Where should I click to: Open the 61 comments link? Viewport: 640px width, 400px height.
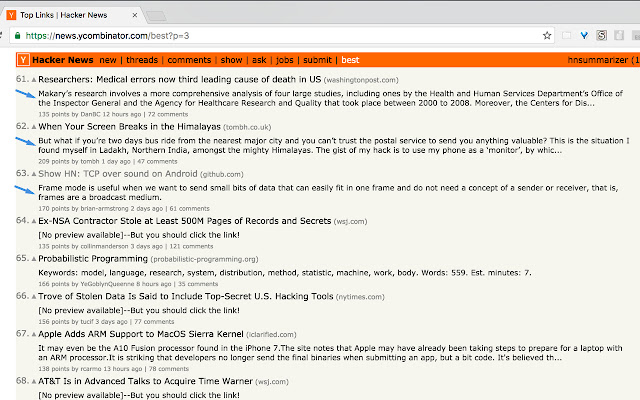tap(189, 209)
